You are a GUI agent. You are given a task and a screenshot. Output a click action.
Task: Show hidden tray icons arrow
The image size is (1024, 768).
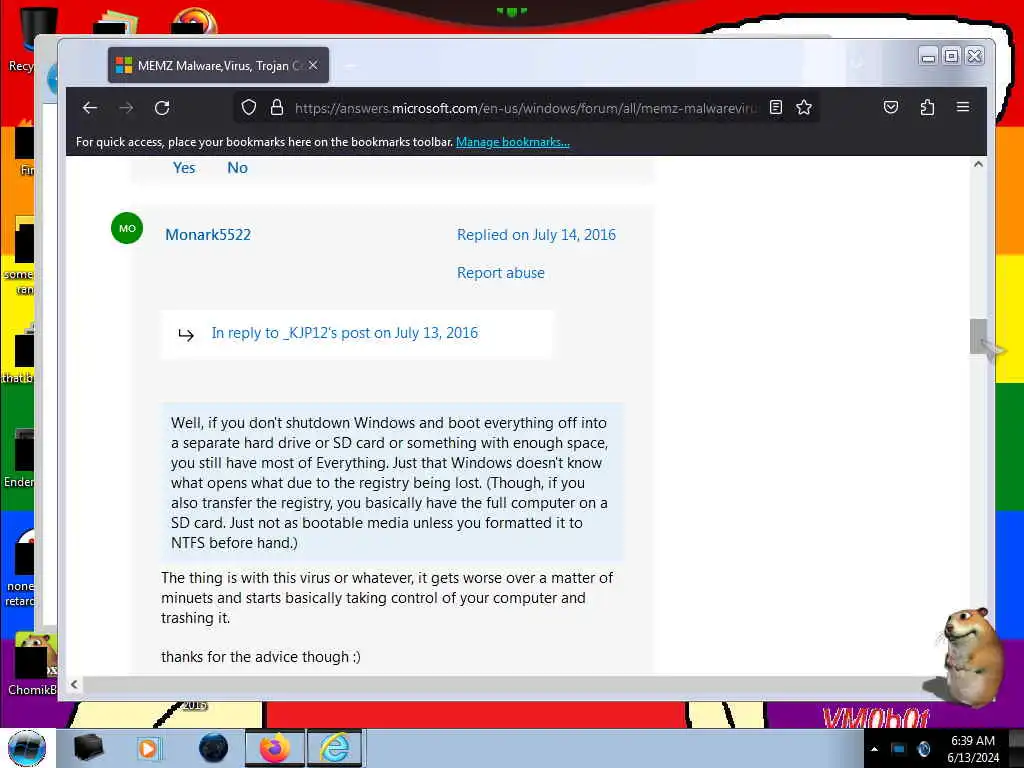[874, 749]
